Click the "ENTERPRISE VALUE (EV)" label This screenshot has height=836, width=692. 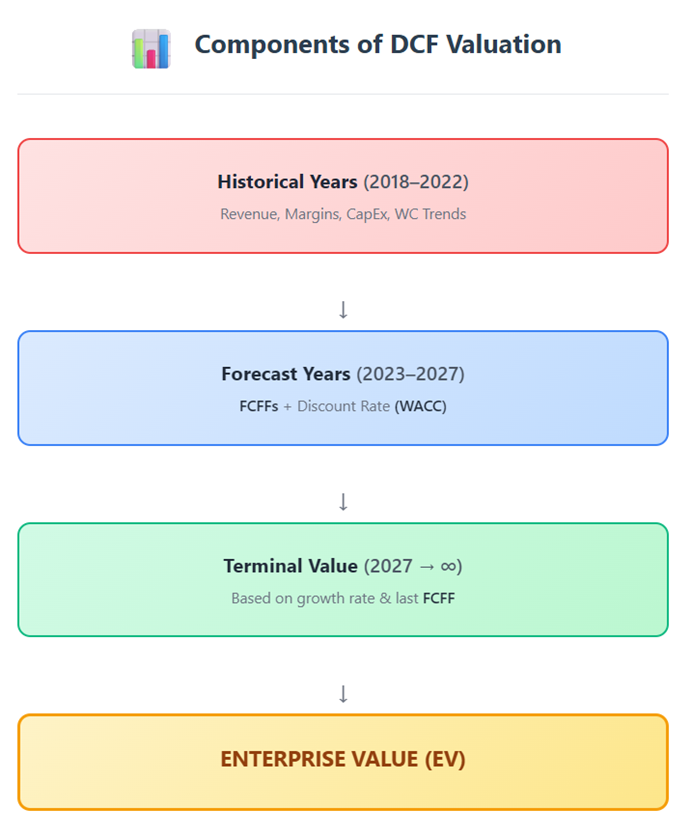(x=342, y=759)
